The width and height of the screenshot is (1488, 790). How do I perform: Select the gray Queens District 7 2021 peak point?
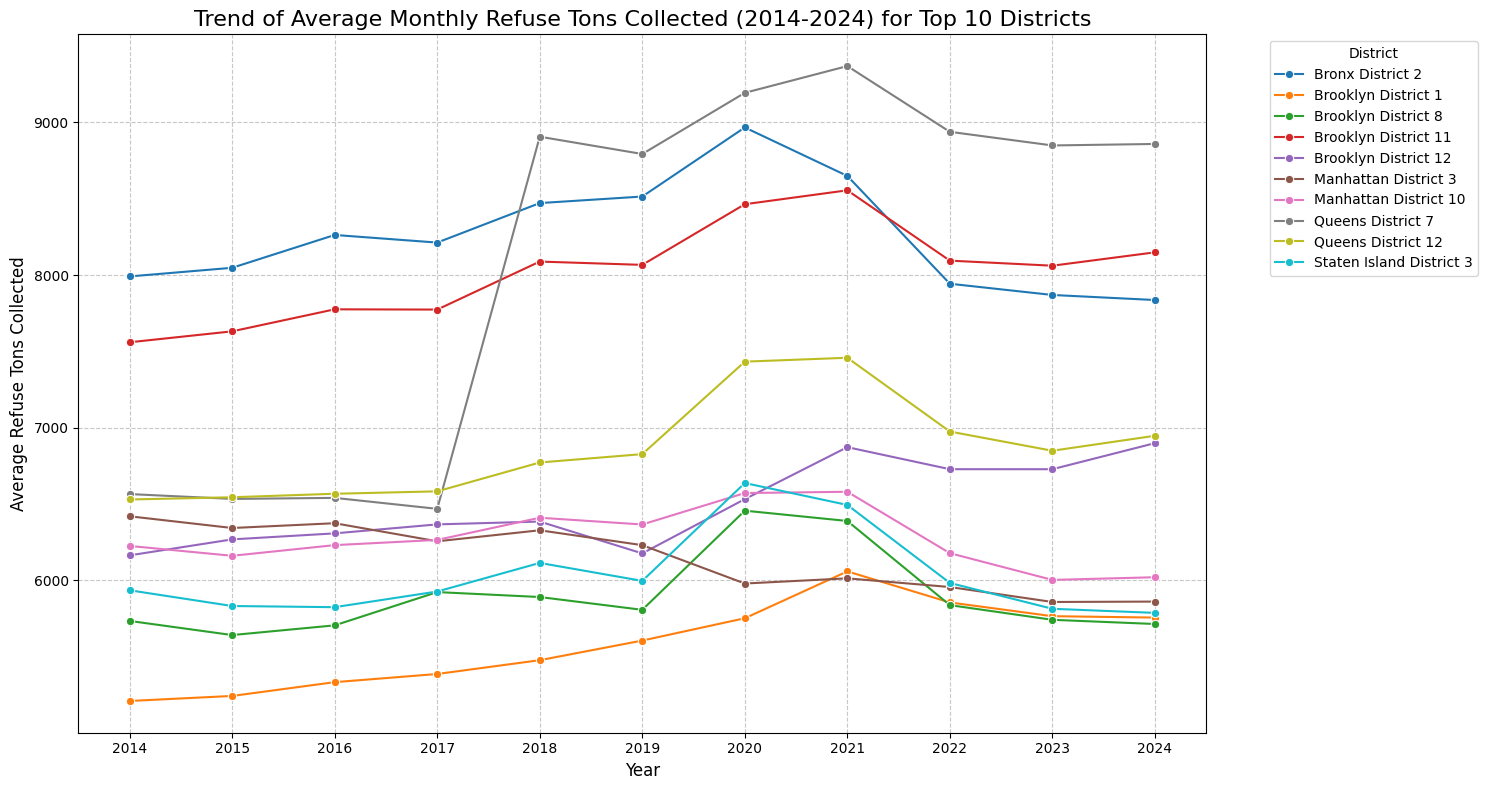pyautogui.click(x=847, y=66)
